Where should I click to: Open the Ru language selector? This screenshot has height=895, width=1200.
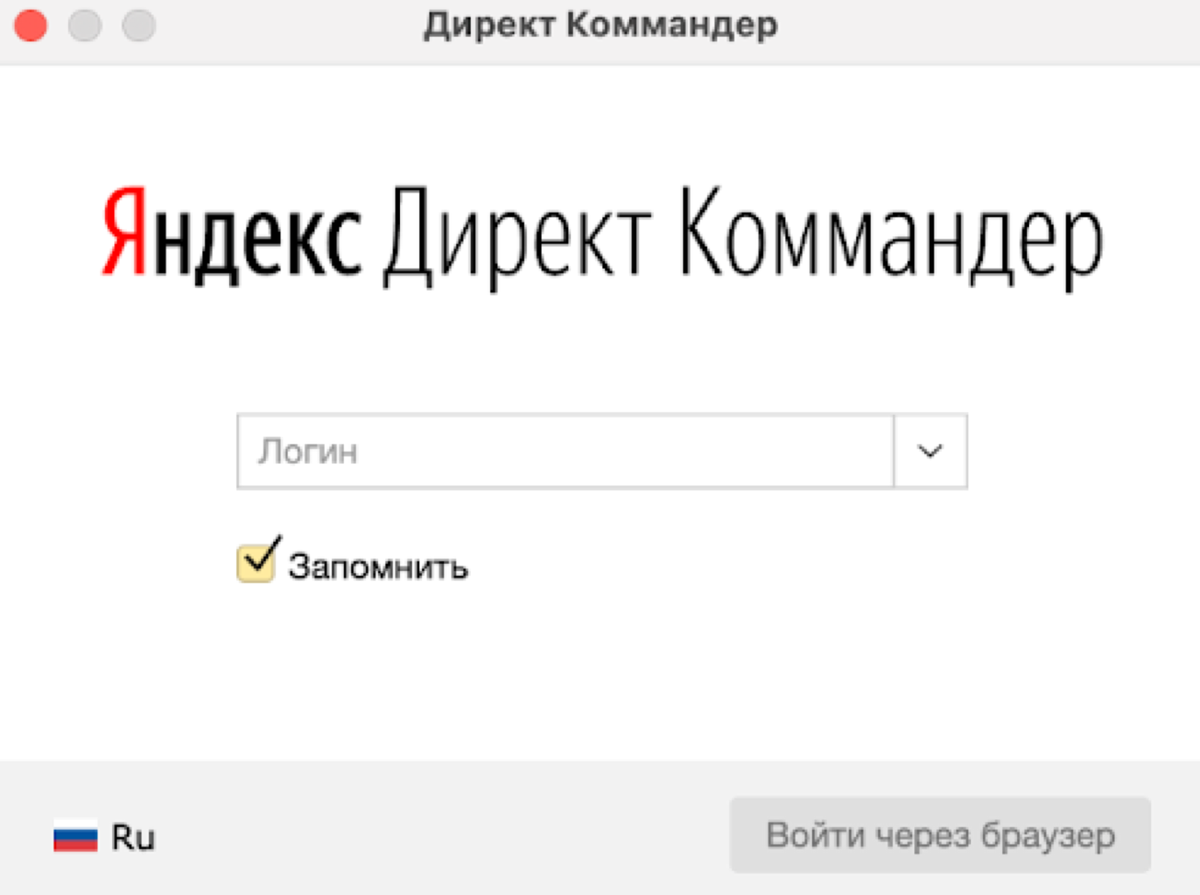tap(104, 836)
